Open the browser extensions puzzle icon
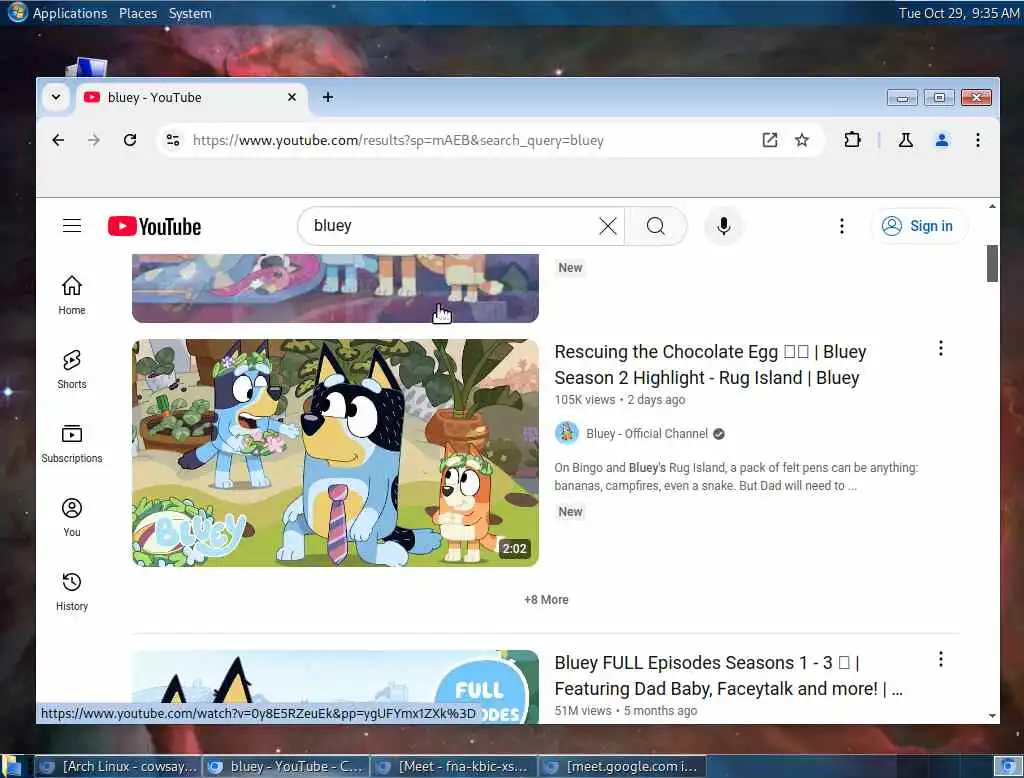Image resolution: width=1024 pixels, height=778 pixels. [852, 140]
